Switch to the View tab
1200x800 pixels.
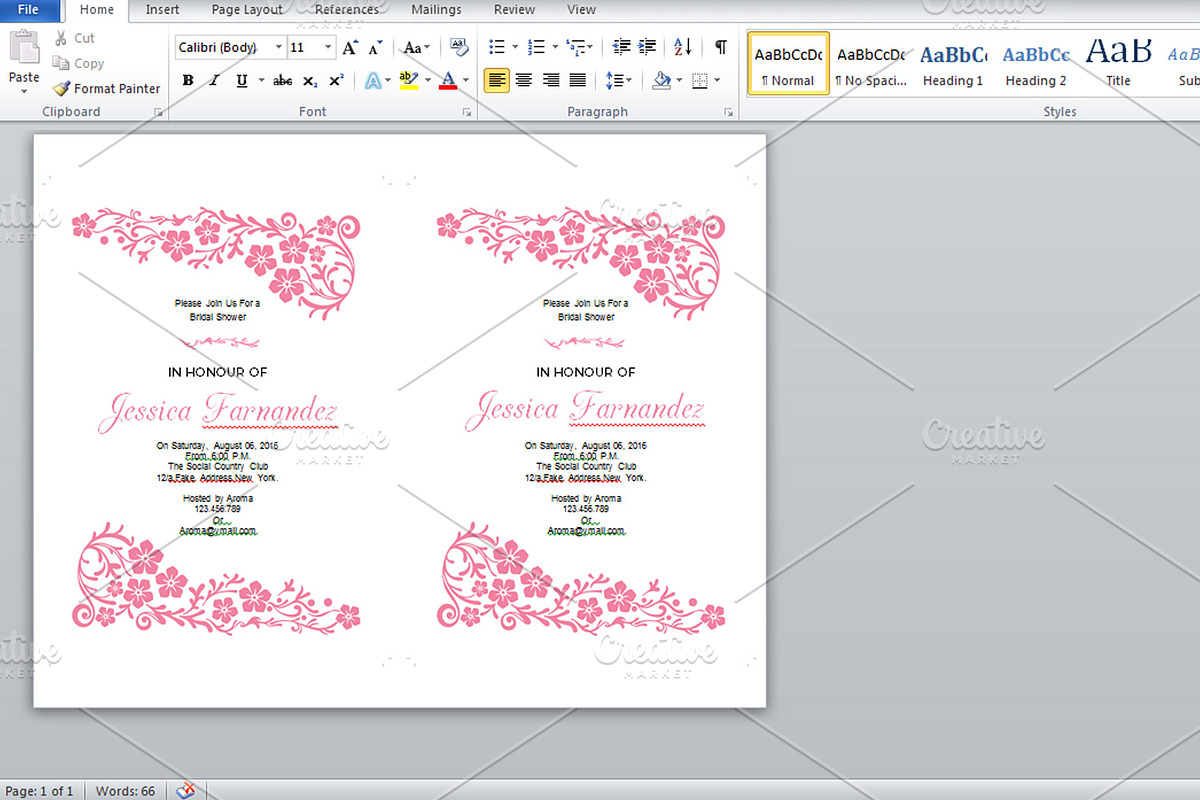(x=581, y=10)
